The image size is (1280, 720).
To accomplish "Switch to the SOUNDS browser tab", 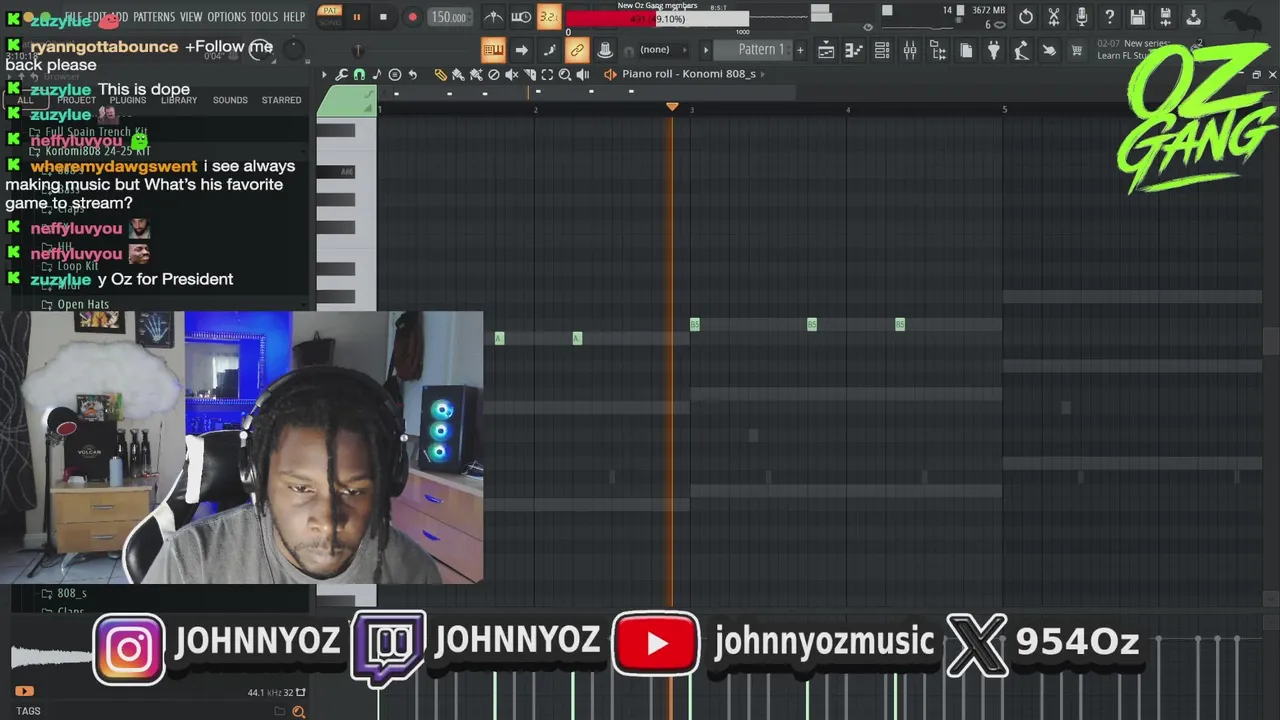I will [x=230, y=100].
